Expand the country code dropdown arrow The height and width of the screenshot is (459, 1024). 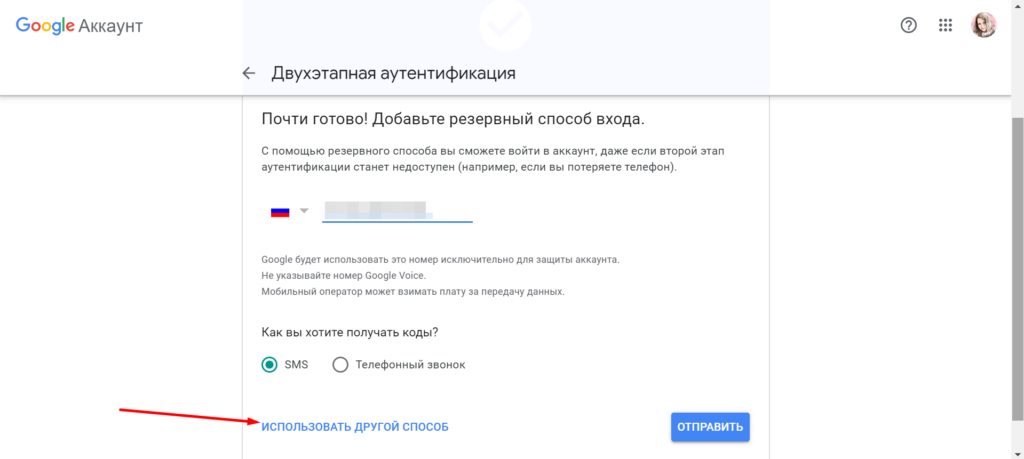tap(304, 211)
